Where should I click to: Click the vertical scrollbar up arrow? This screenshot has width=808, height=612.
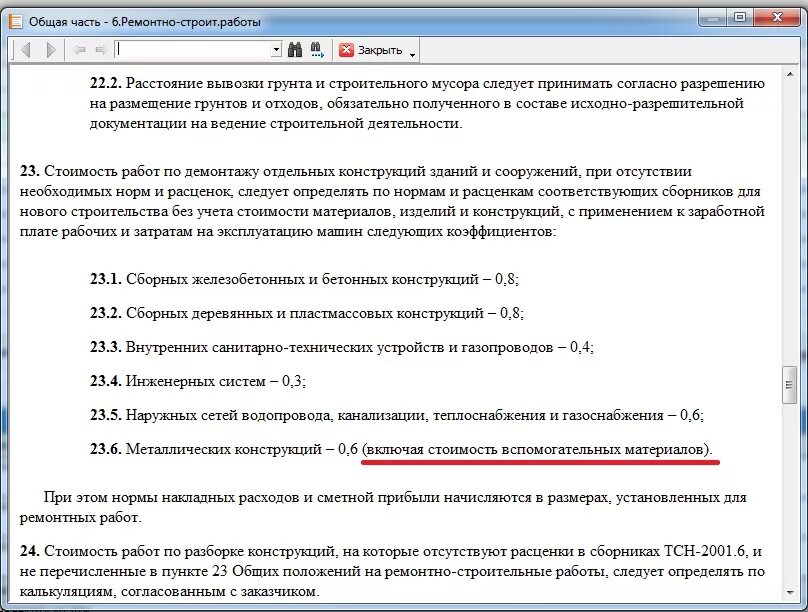pos(790,75)
